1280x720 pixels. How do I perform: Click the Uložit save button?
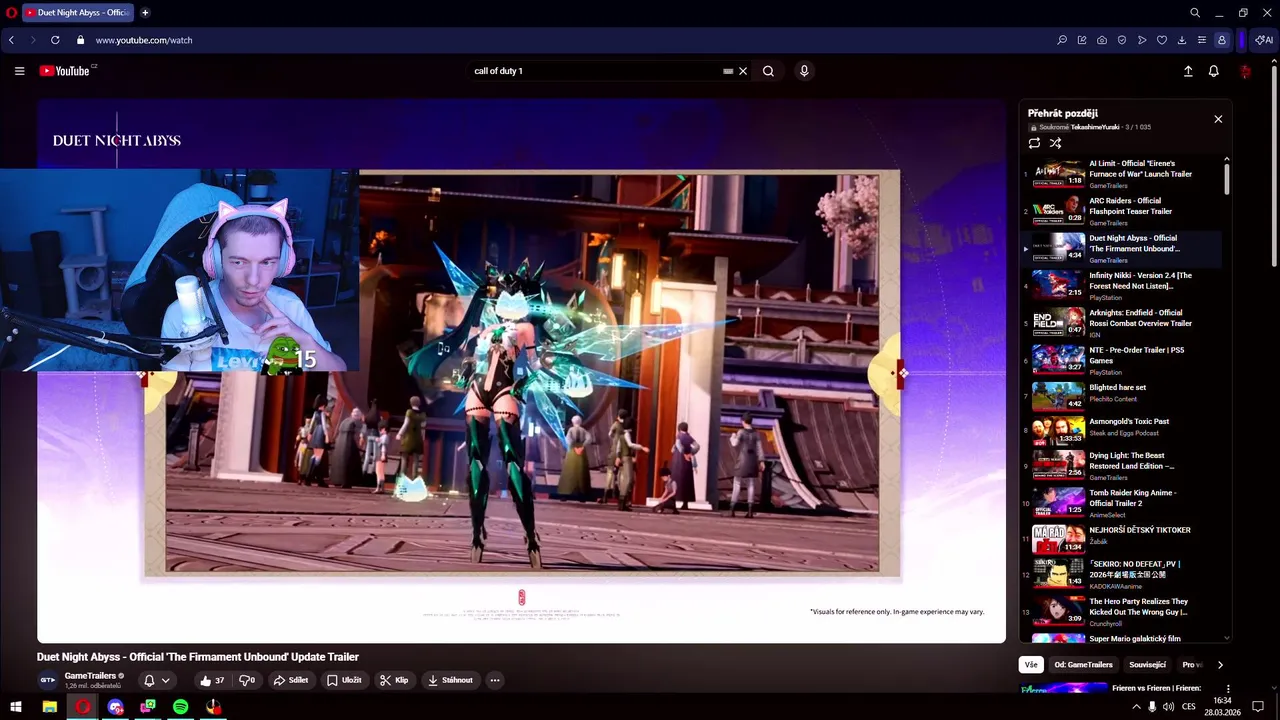point(344,680)
